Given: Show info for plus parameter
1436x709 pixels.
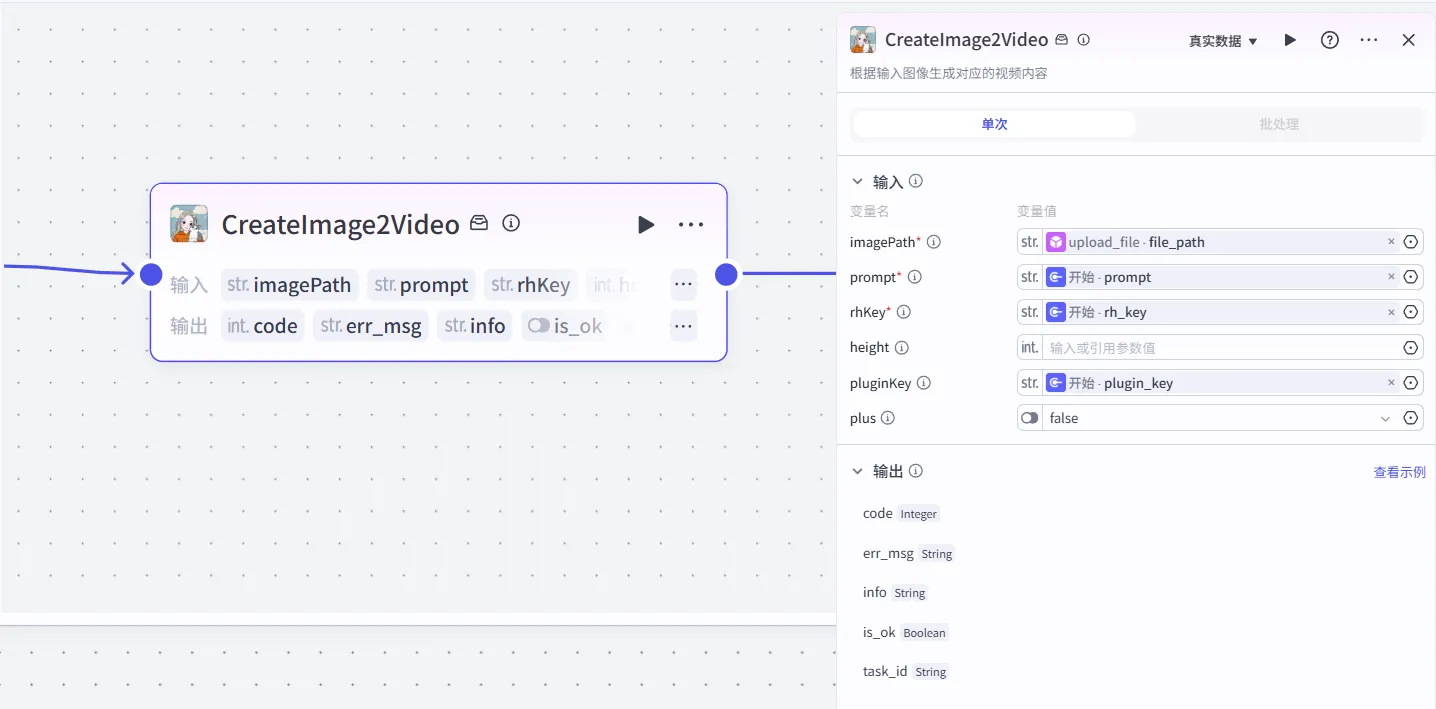Looking at the screenshot, I should click(887, 418).
